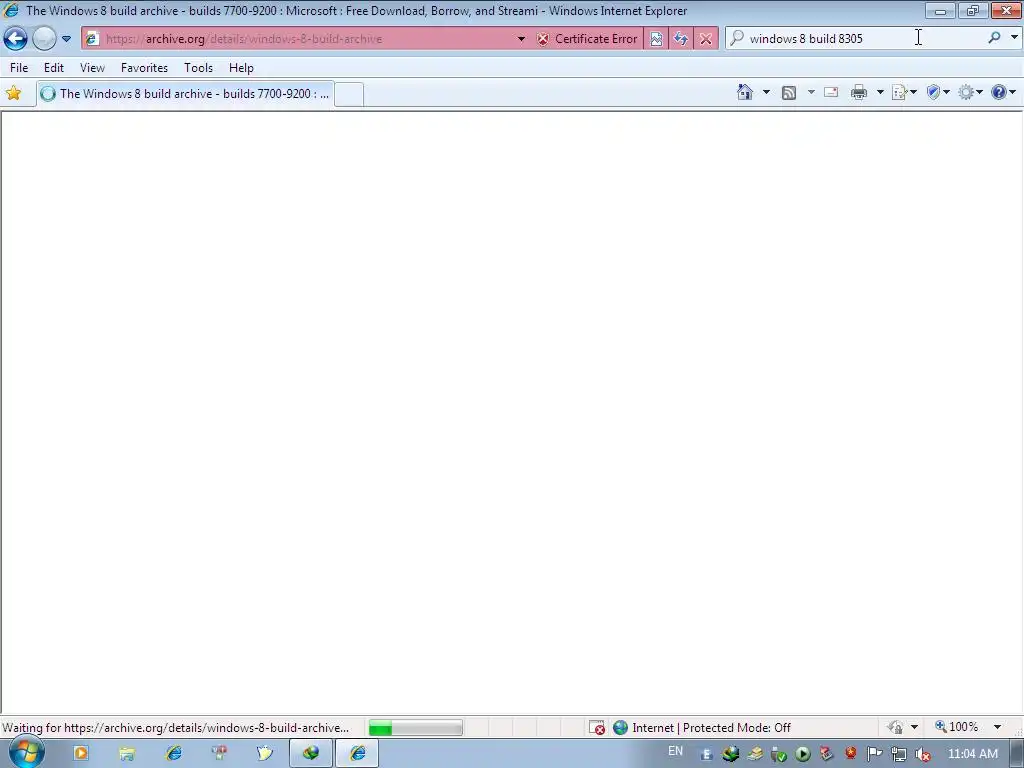Launch pinned Internet Explorer taskbar icon
This screenshot has width=1024, height=768.
click(174, 753)
